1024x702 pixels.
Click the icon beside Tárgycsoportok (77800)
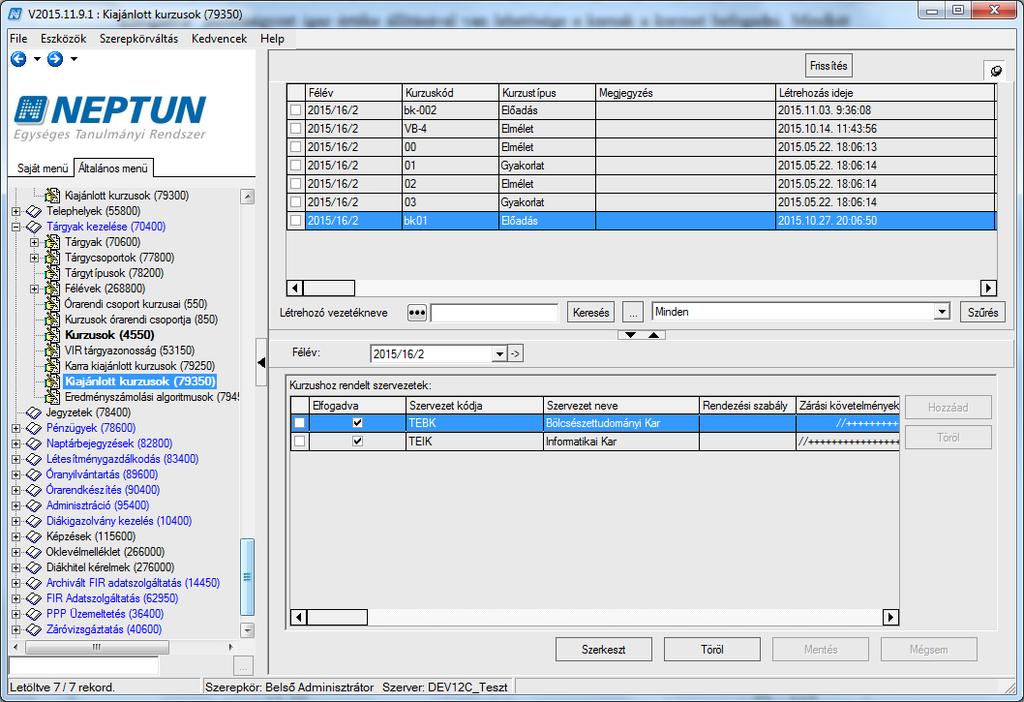pyautogui.click(x=53, y=258)
